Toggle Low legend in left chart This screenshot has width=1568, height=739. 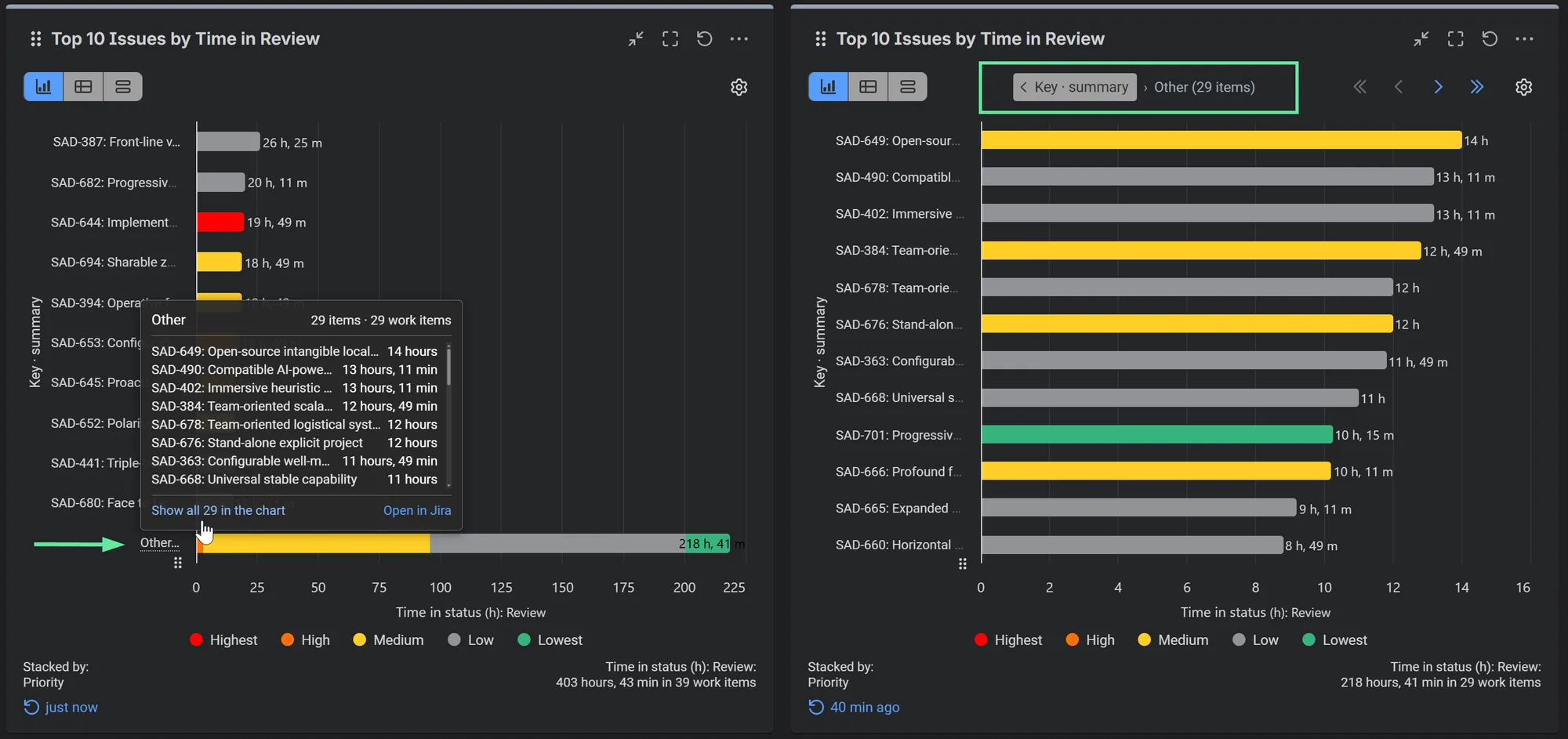click(x=471, y=640)
